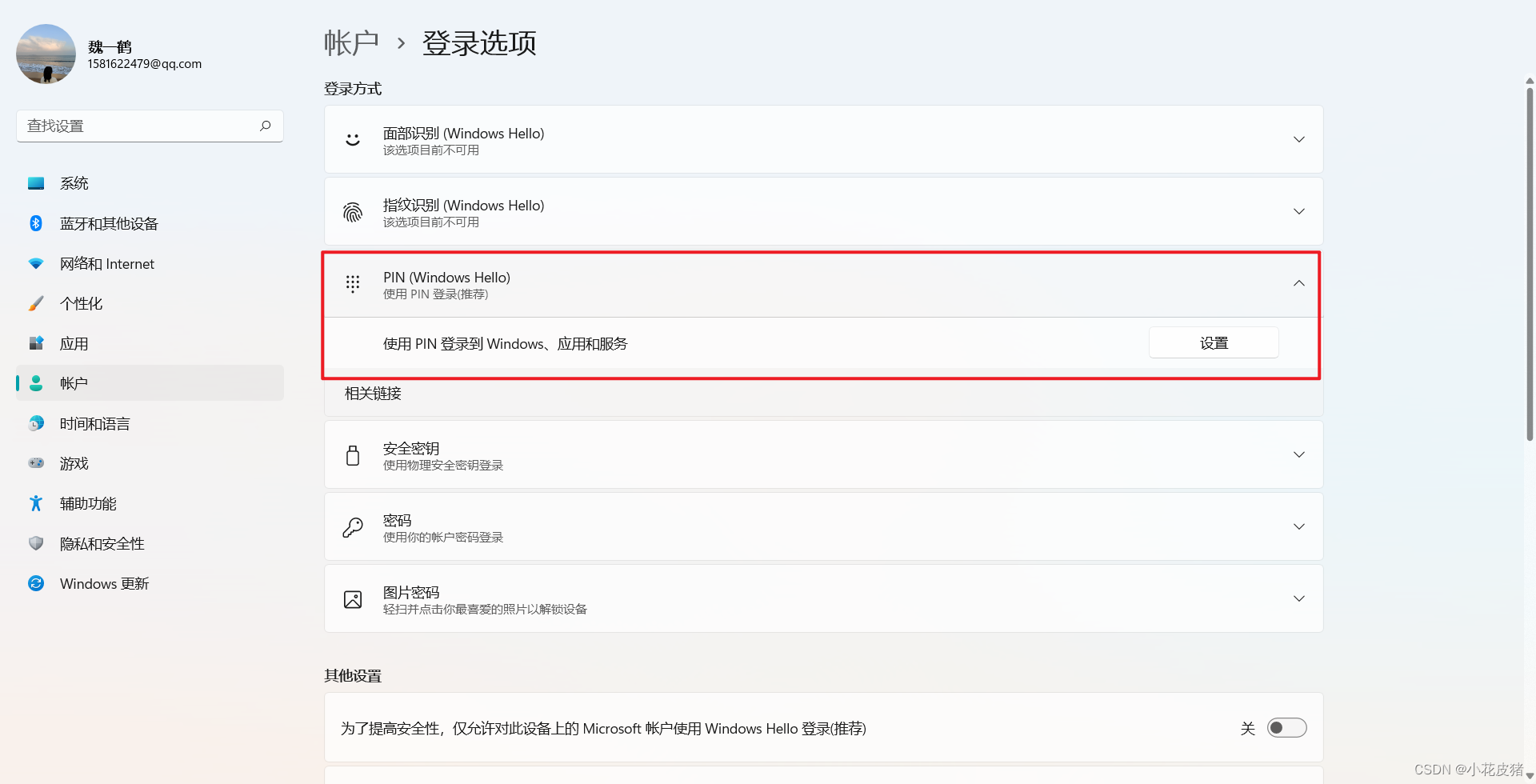Screen dimensions: 1536x784
Task: Click the 图片密码 picture icon
Action: tap(353, 599)
